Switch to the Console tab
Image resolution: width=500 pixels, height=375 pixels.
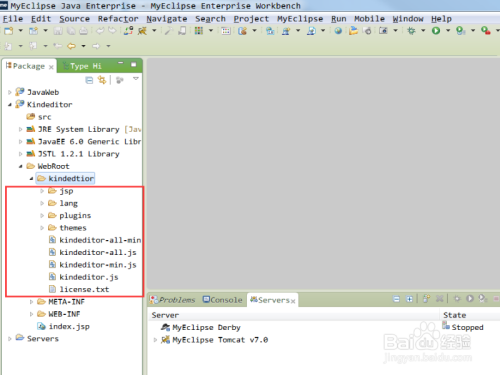(x=222, y=300)
